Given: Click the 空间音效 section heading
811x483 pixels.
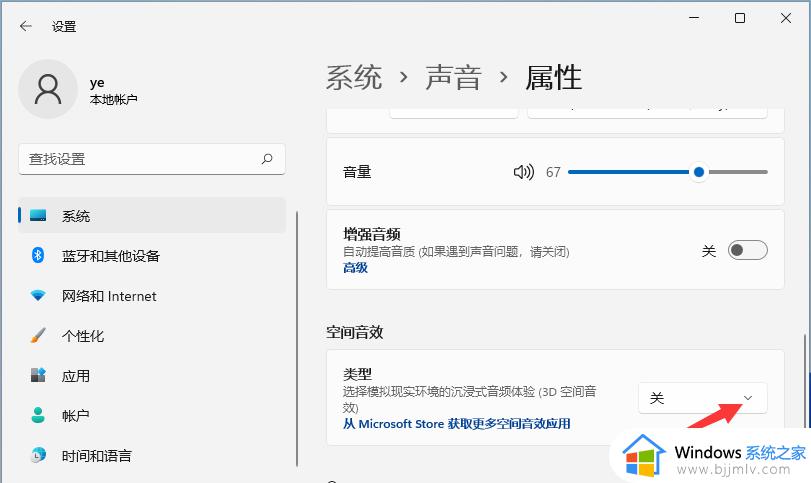Looking at the screenshot, I should (355, 332).
